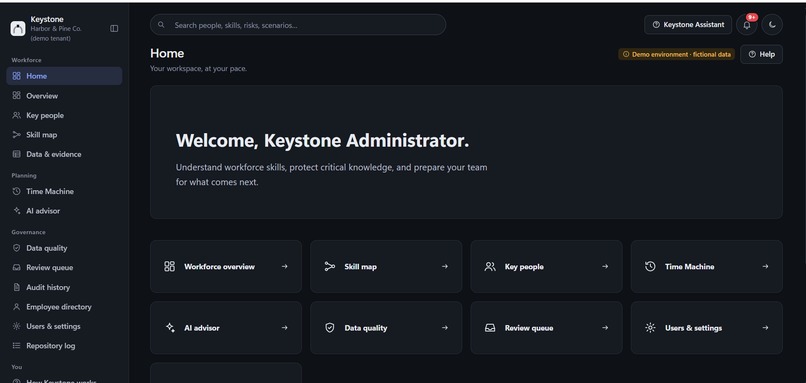Click the Review queue card arrow

tap(605, 327)
